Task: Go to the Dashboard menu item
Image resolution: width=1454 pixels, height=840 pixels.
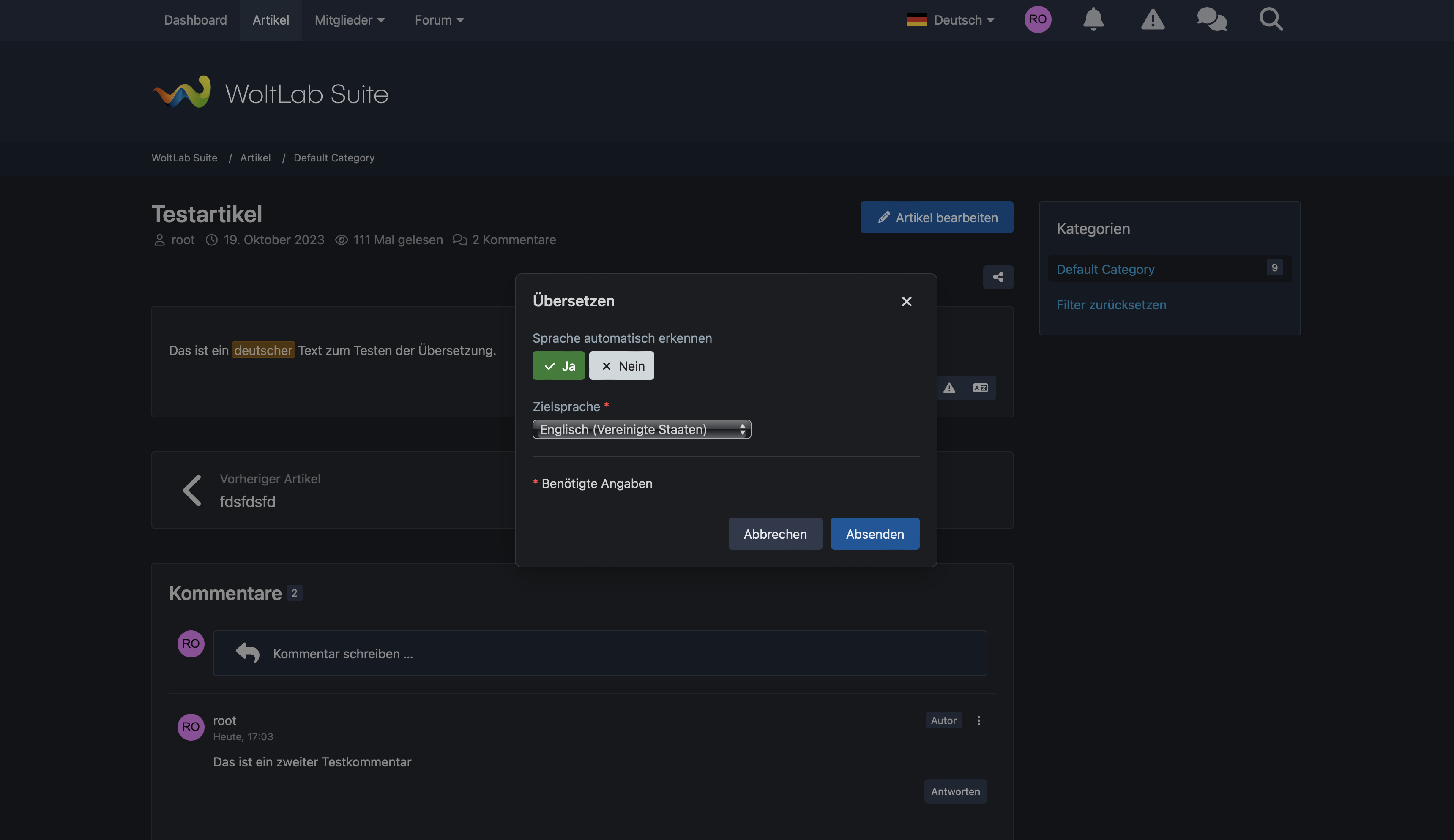Action: pyautogui.click(x=196, y=20)
